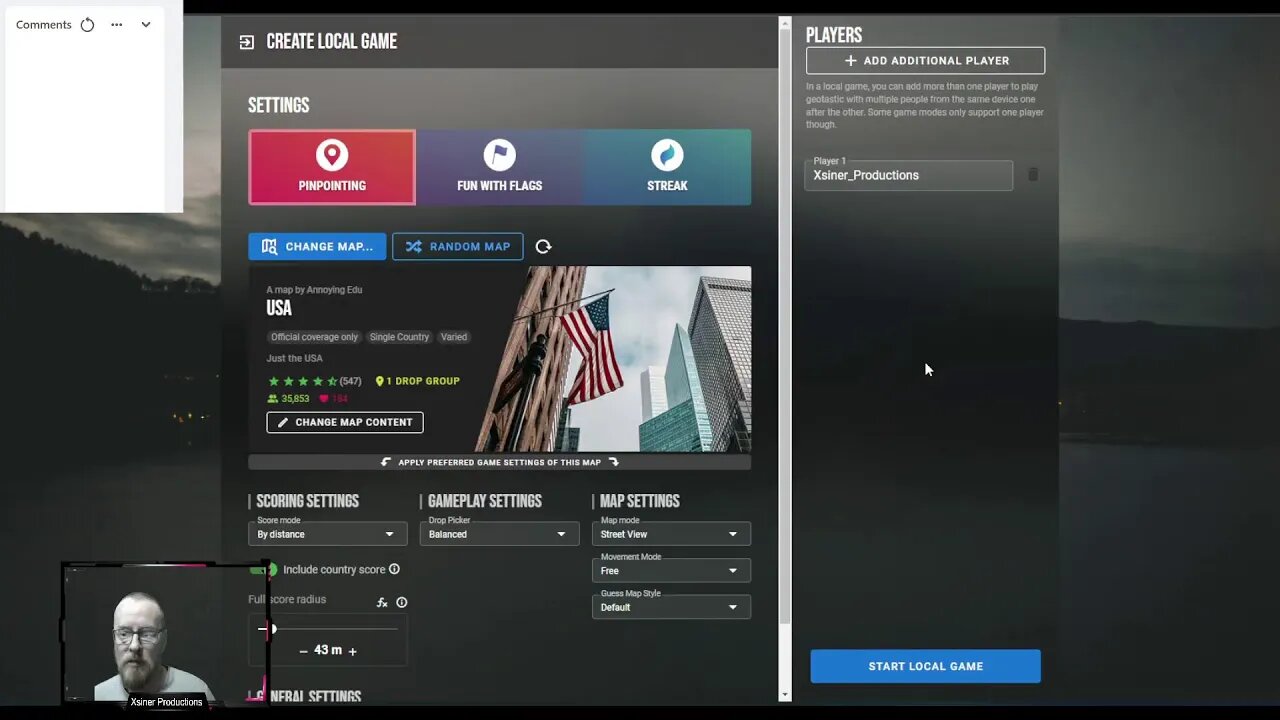Select the Pinpointing game mode
This screenshot has width=1280, height=720.
click(332, 167)
